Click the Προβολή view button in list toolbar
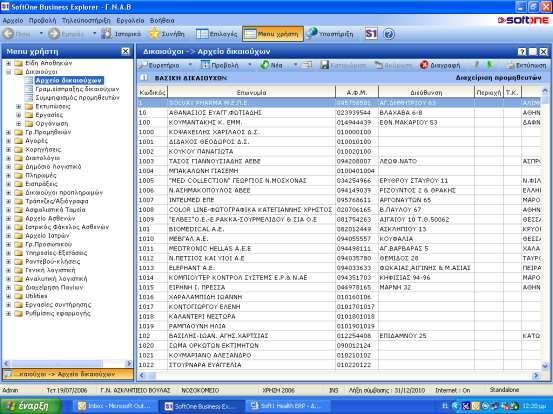 (x=220, y=65)
